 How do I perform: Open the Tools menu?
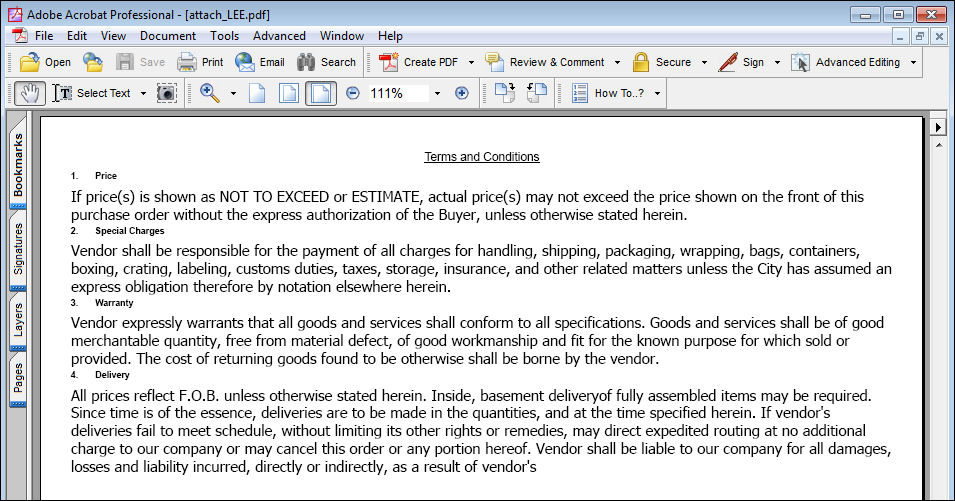[225, 36]
